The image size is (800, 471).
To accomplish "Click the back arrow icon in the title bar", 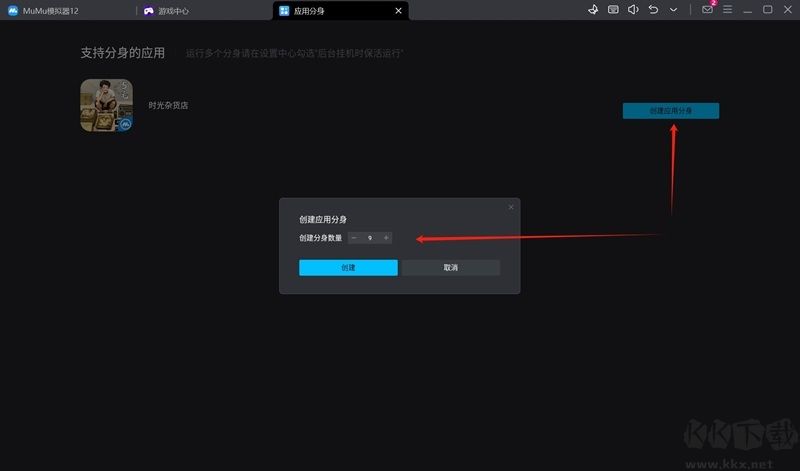I will [653, 10].
